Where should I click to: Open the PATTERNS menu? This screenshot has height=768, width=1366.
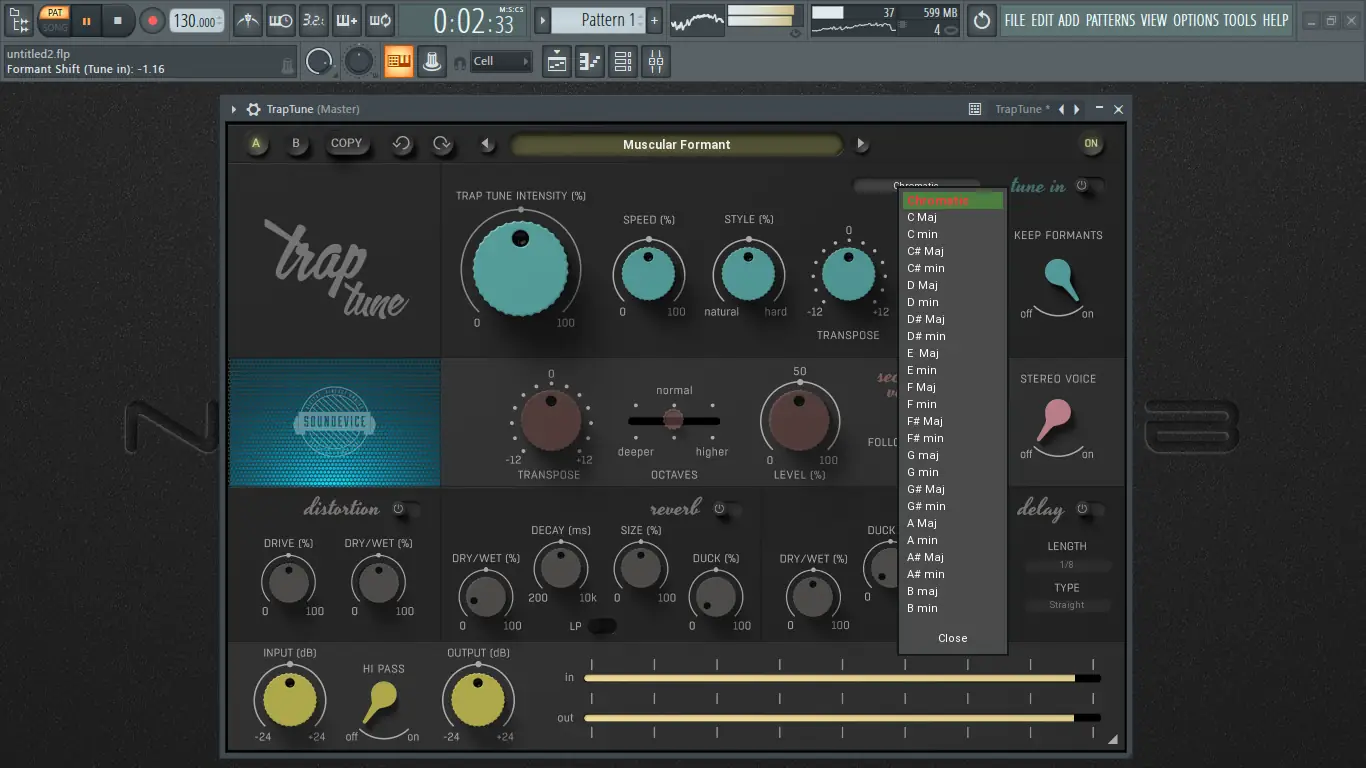click(x=1110, y=20)
